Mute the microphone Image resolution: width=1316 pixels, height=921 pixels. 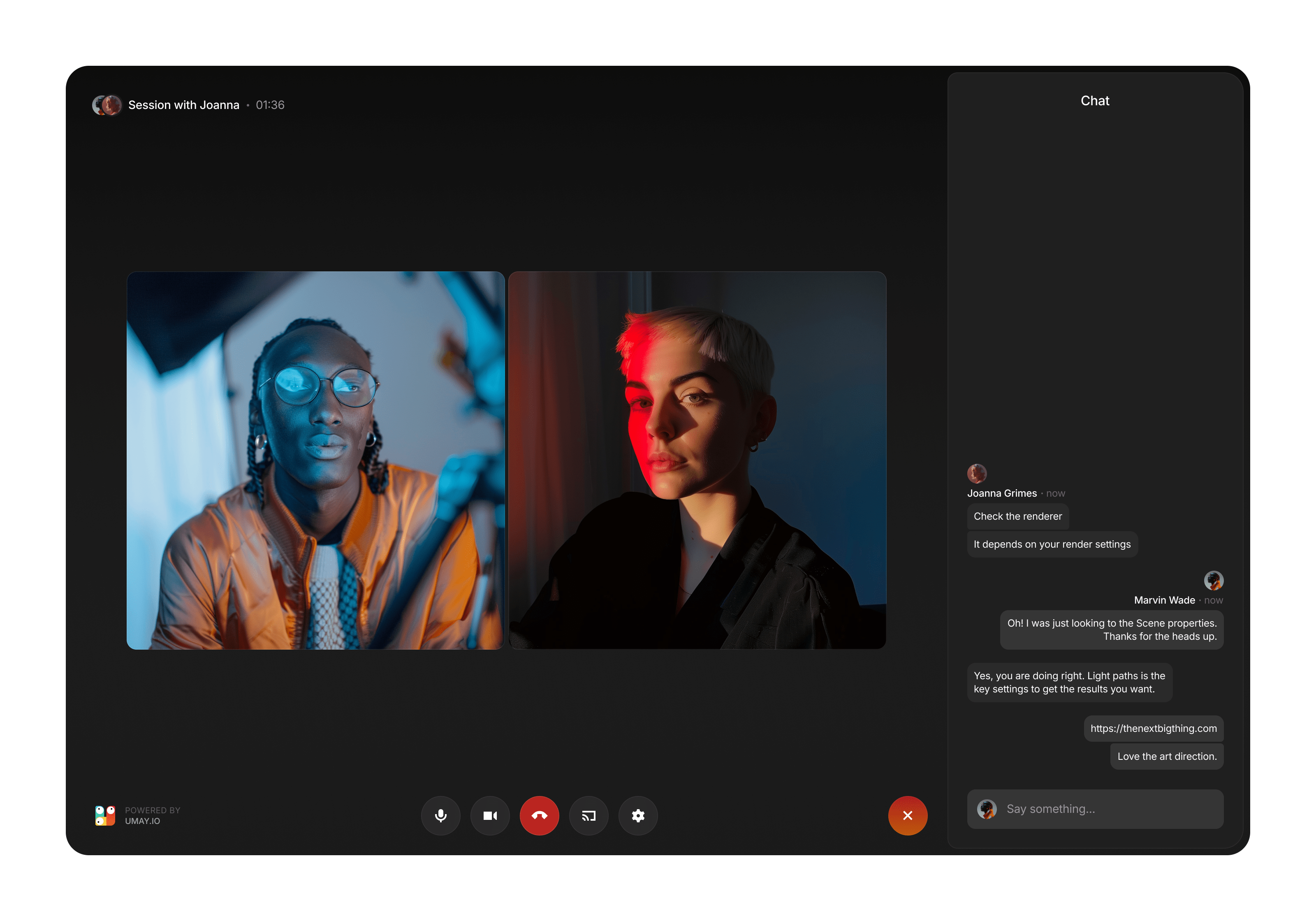[440, 815]
